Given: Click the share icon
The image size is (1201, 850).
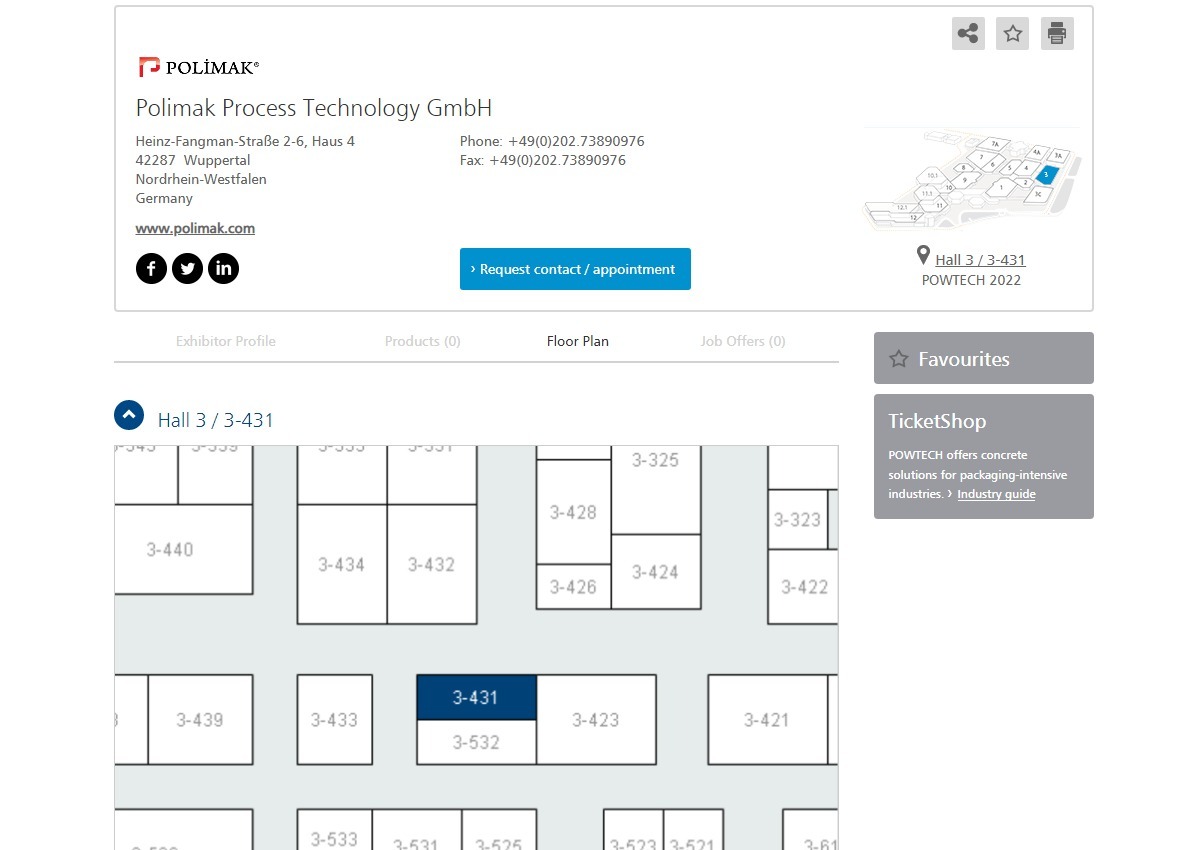Looking at the screenshot, I should [x=968, y=34].
